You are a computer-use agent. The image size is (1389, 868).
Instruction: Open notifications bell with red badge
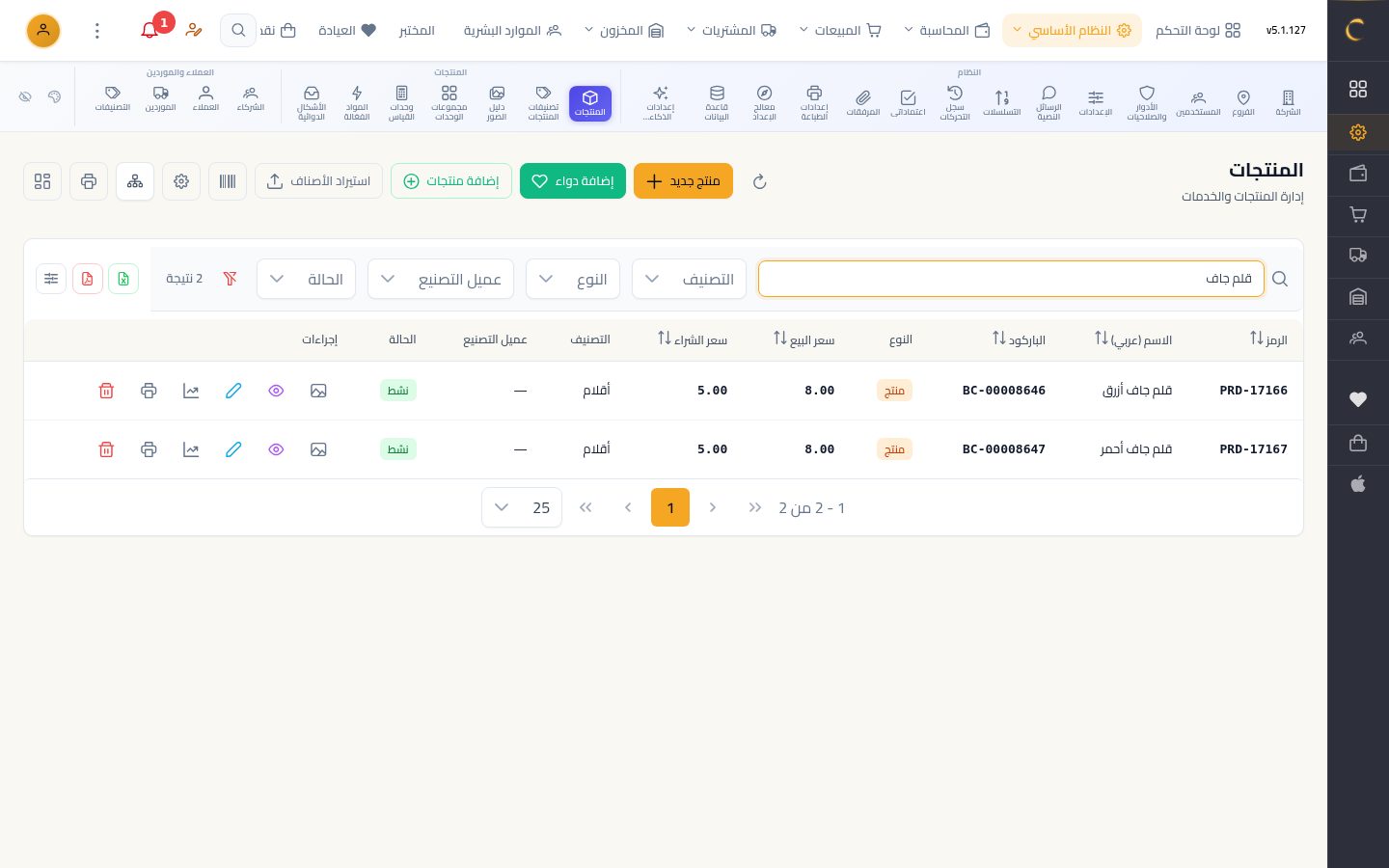pyautogui.click(x=150, y=30)
